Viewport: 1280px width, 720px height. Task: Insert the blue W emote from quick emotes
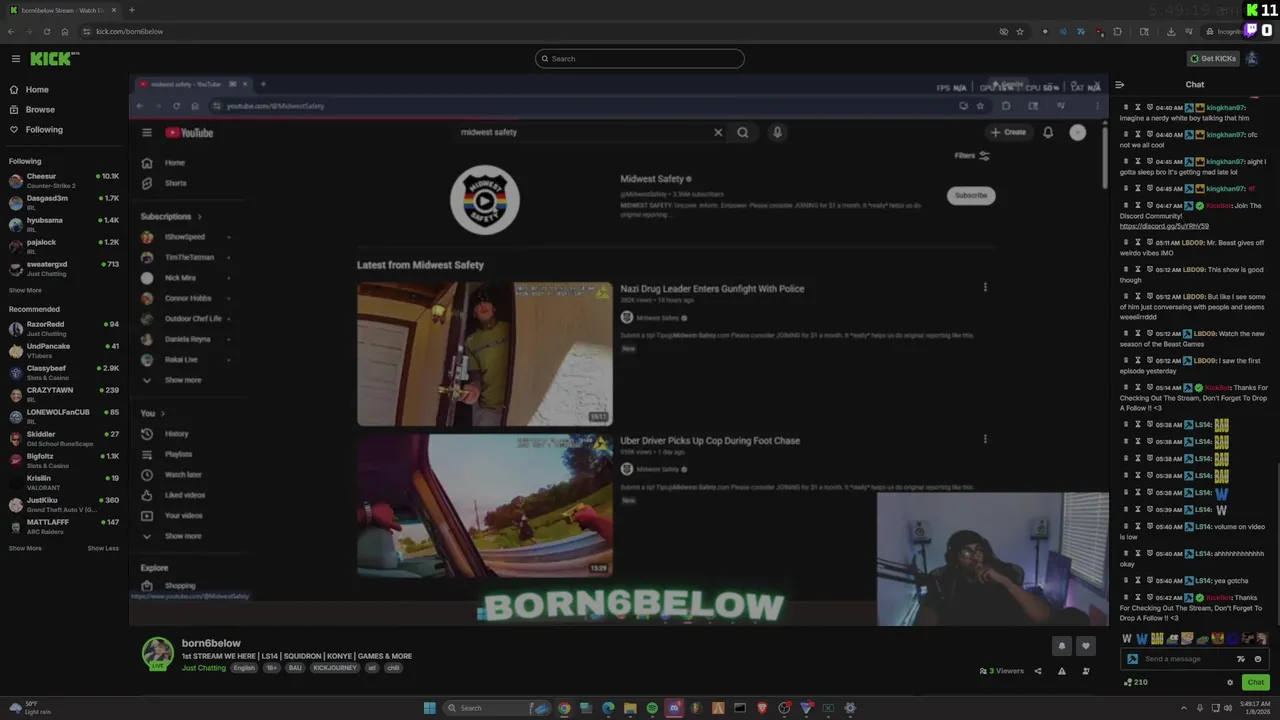(x=1142, y=639)
